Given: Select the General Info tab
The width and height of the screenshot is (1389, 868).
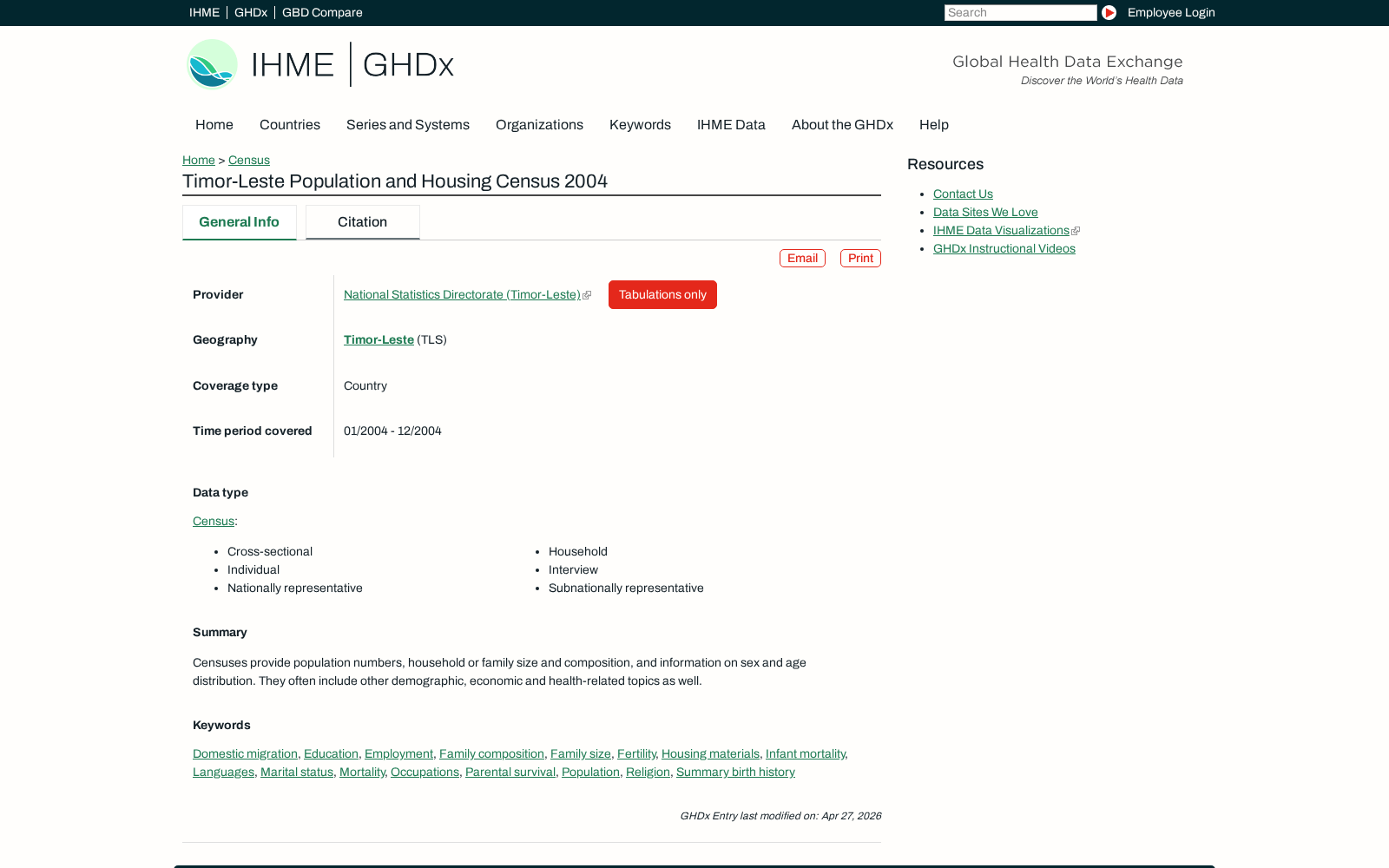Looking at the screenshot, I should [x=240, y=222].
